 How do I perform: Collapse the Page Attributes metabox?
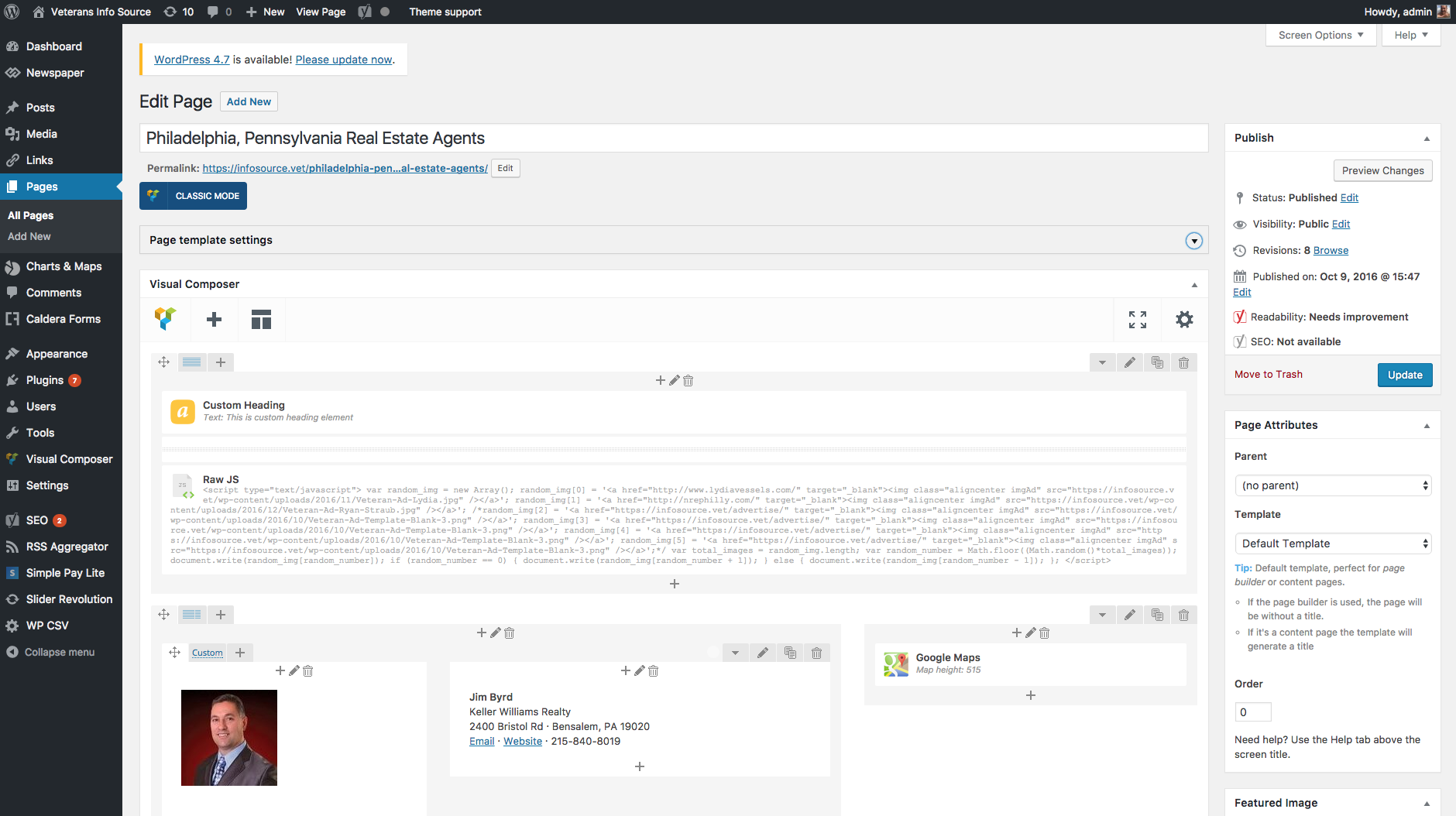pyautogui.click(x=1427, y=426)
